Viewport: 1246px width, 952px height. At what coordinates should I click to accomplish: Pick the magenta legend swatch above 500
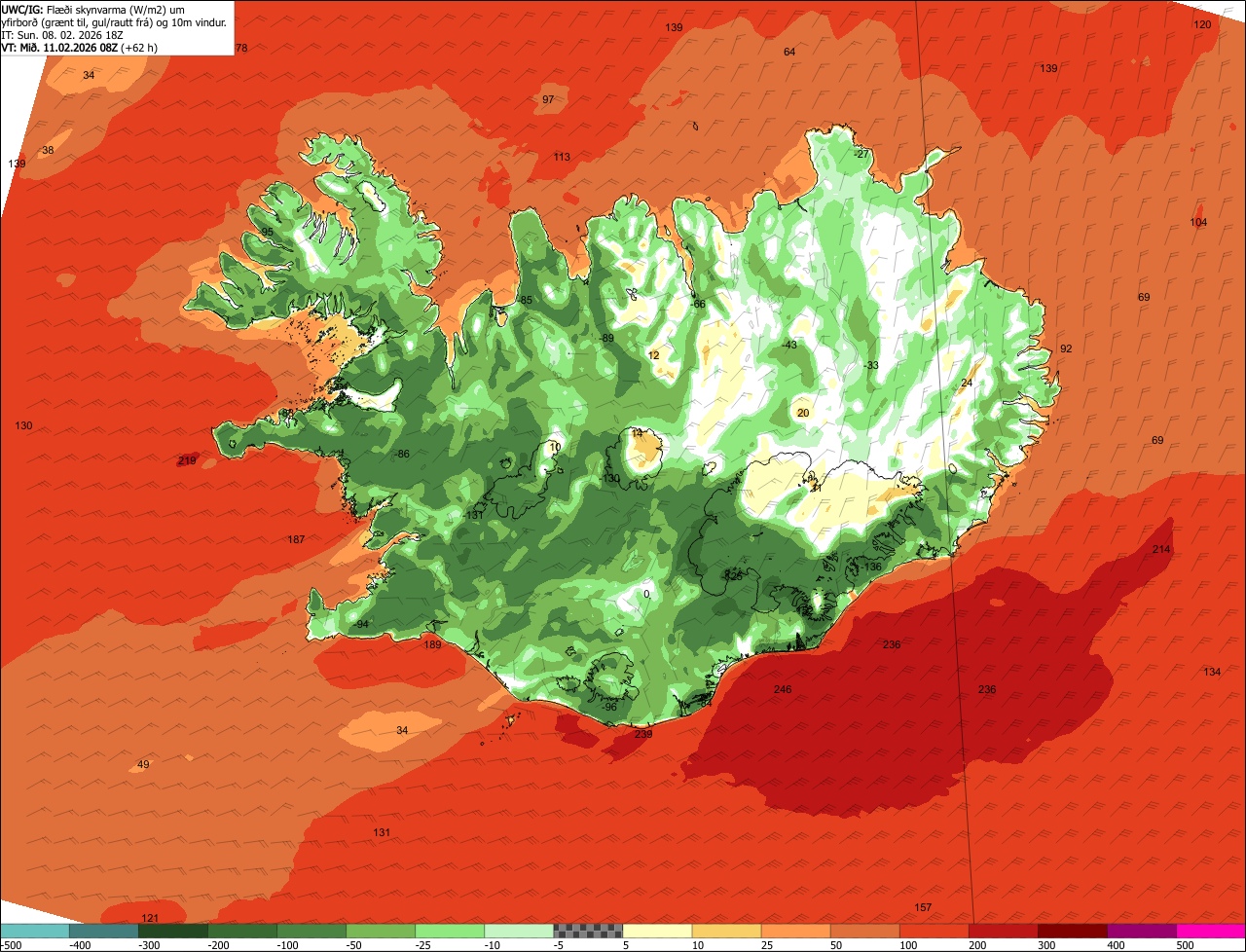1210,931
